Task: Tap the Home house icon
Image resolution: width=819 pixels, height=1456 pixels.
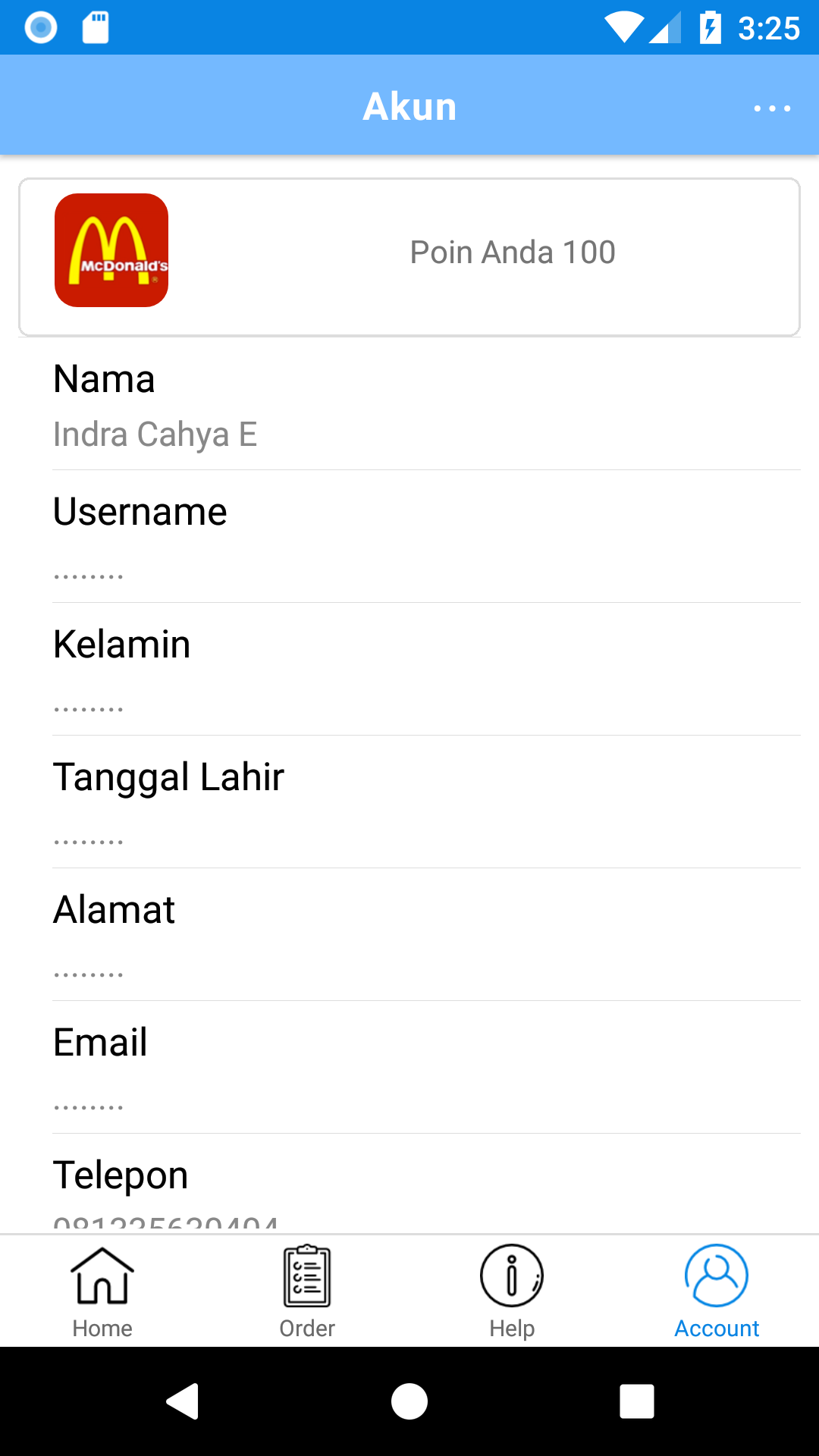Action: 102,1276
